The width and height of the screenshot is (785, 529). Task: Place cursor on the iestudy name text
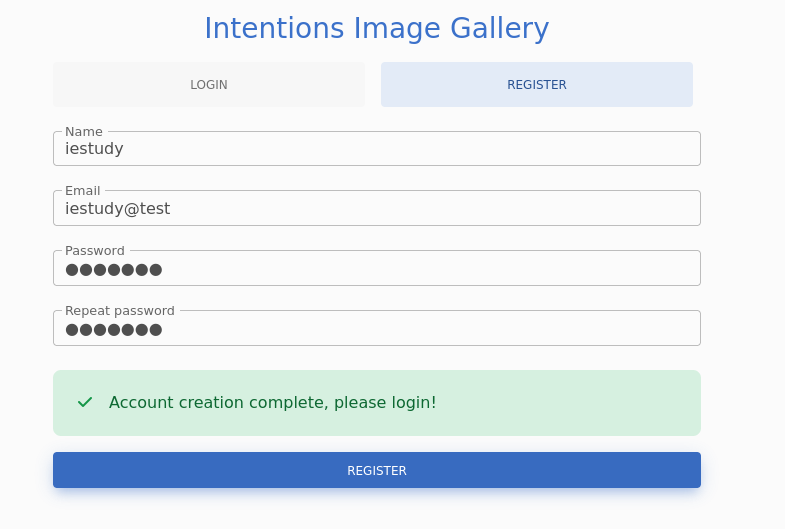pyautogui.click(x=94, y=149)
